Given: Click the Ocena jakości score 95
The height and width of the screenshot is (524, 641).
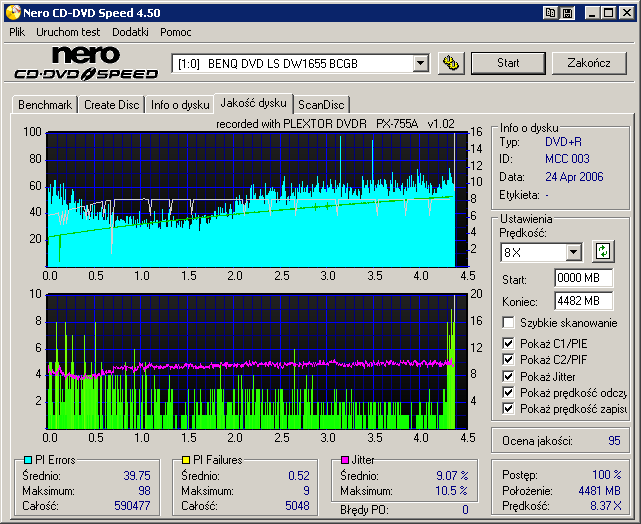Looking at the screenshot, I should [614, 441].
